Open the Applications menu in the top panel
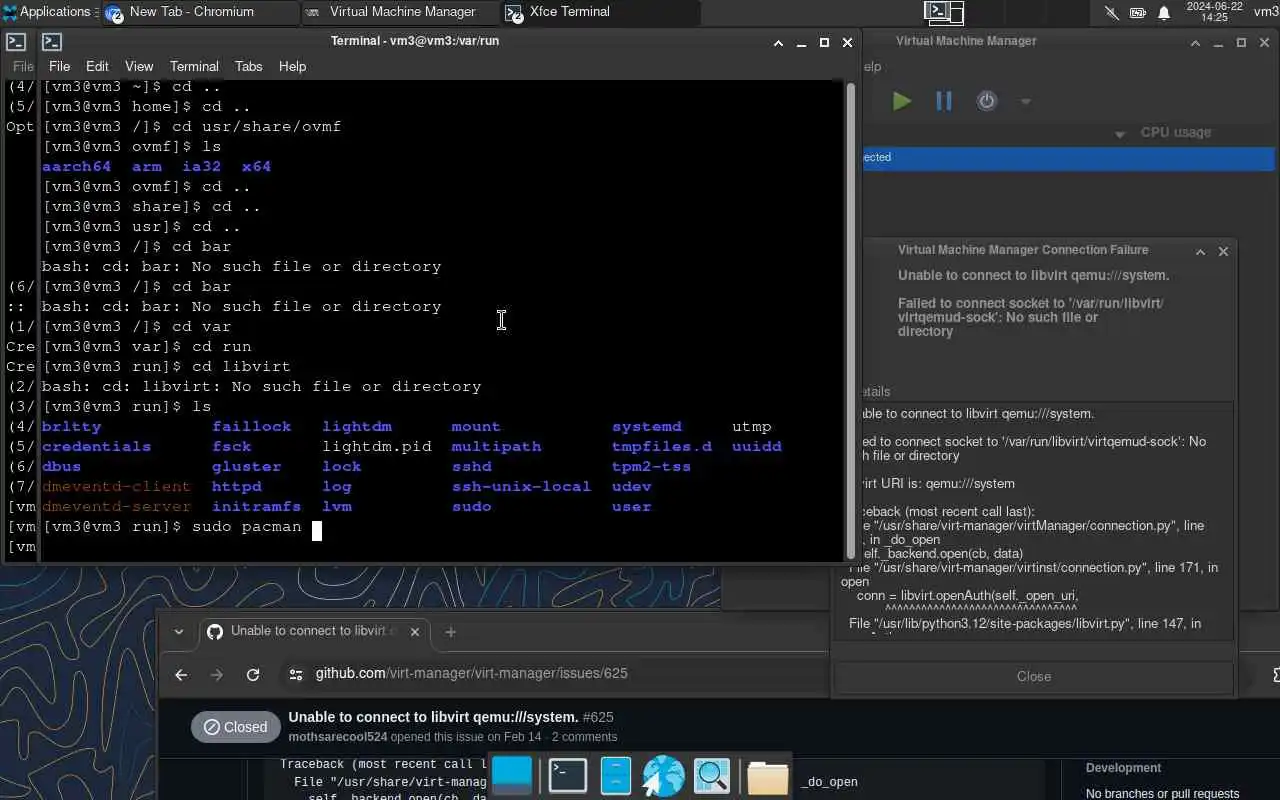 click(x=46, y=12)
